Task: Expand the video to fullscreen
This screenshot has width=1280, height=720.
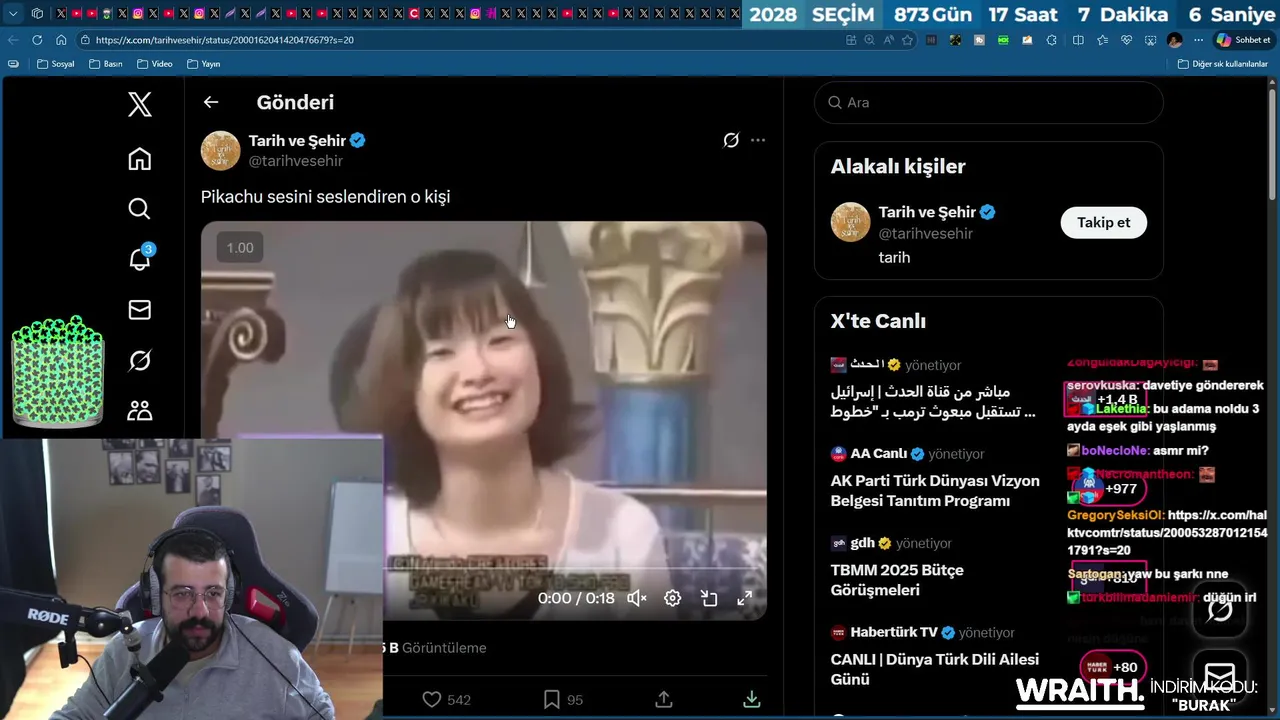Action: tap(745, 598)
